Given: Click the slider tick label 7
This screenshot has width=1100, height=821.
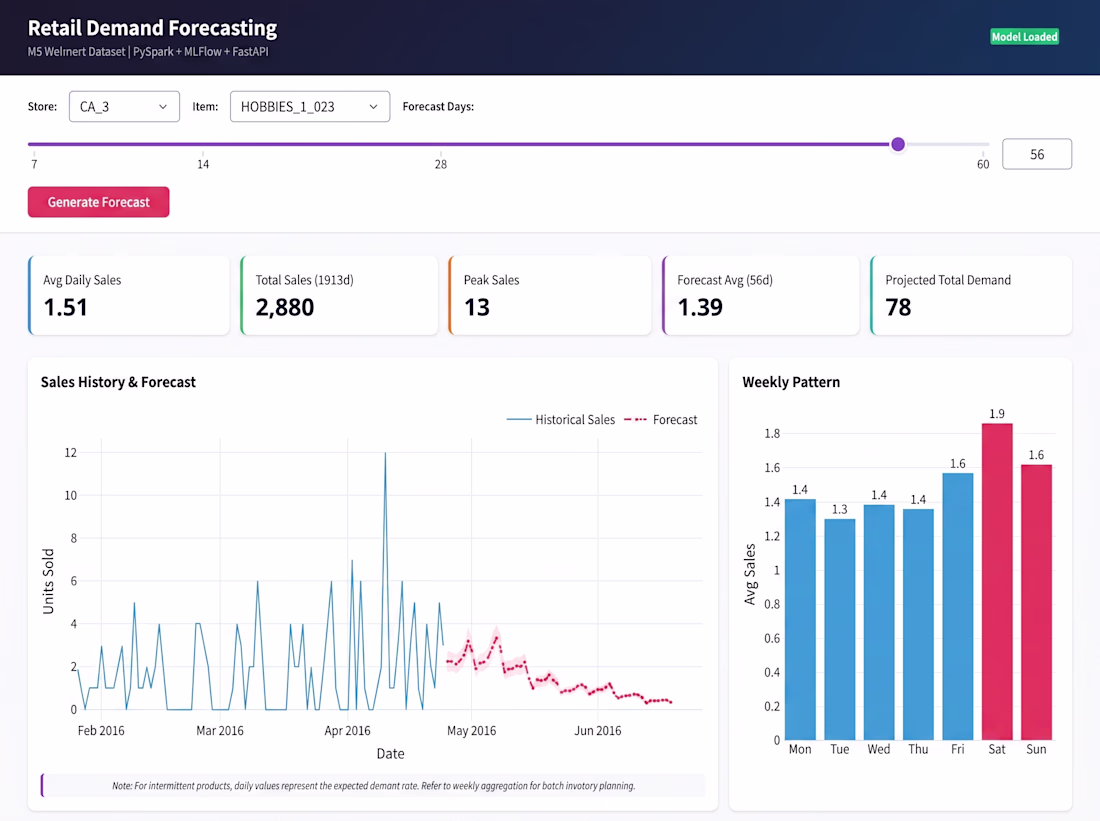Looking at the screenshot, I should 34,164.
